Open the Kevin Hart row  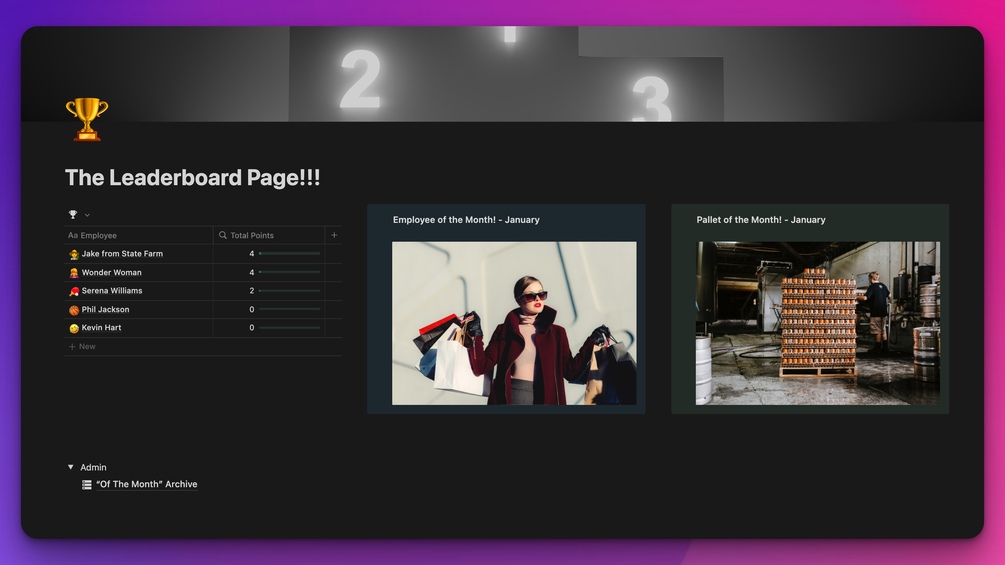101,328
